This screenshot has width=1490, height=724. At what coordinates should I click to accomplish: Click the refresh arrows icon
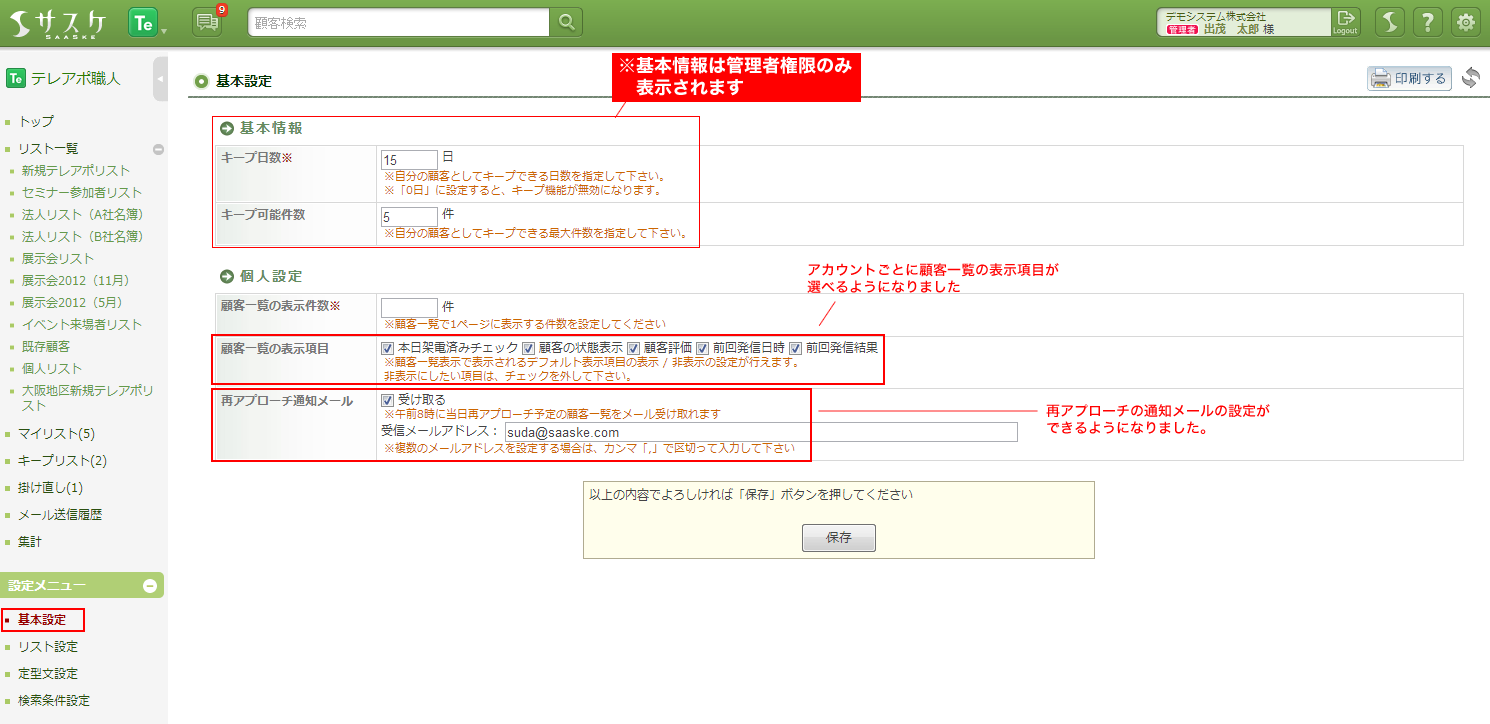click(x=1470, y=78)
